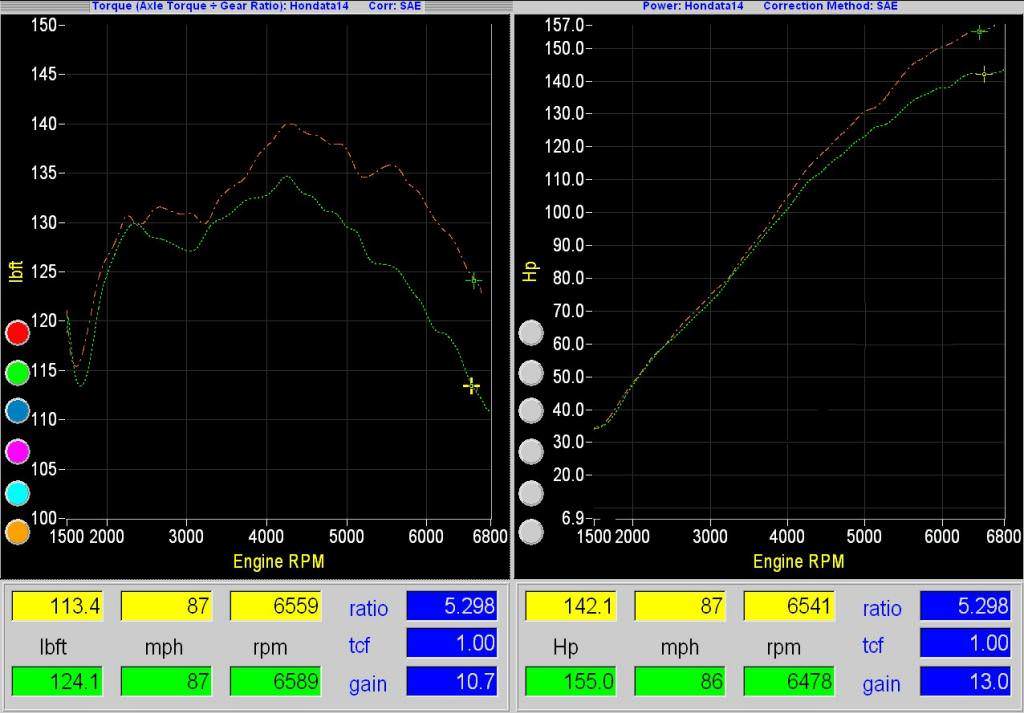Toggle the green run circle on torque graph

18,373
